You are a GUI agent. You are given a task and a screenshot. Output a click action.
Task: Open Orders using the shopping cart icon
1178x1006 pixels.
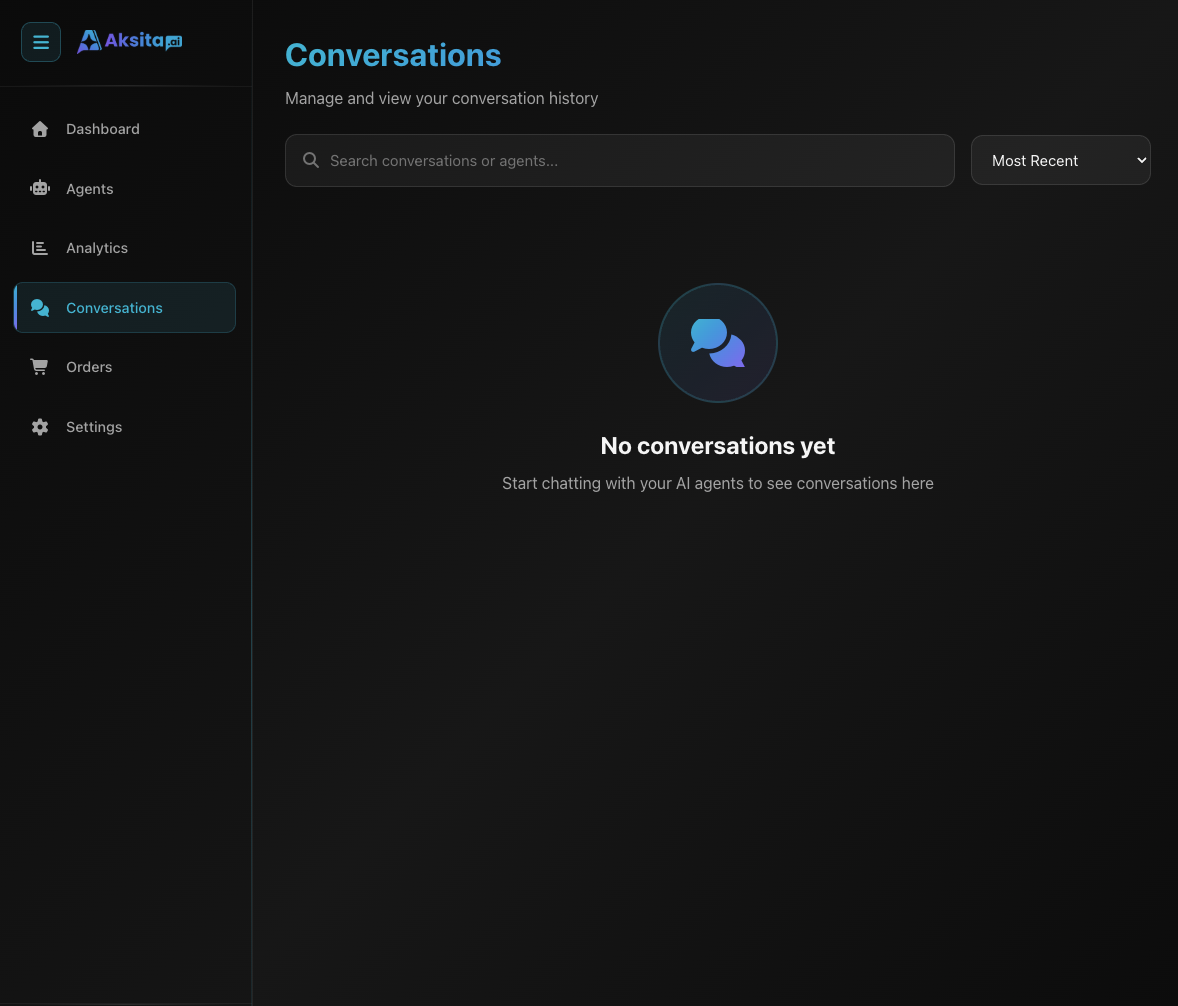pos(39,367)
